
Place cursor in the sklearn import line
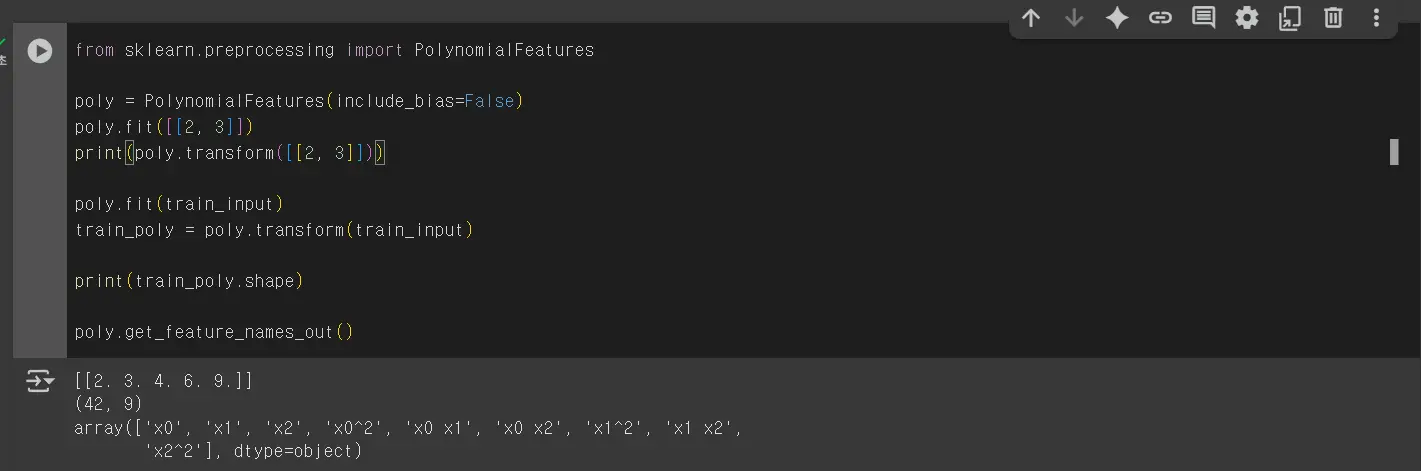(x=334, y=50)
